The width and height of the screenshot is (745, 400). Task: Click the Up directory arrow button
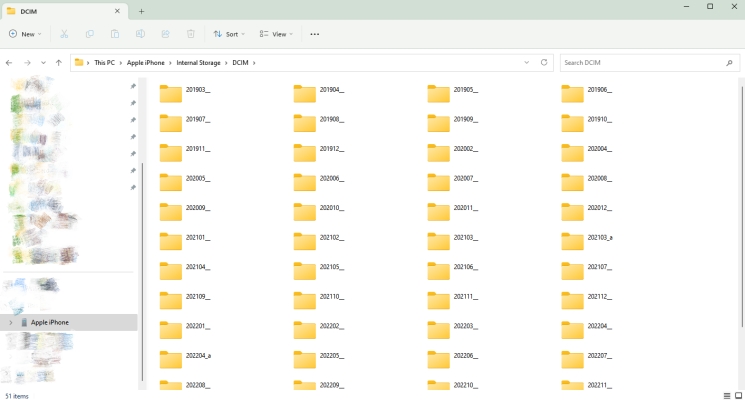pos(59,62)
